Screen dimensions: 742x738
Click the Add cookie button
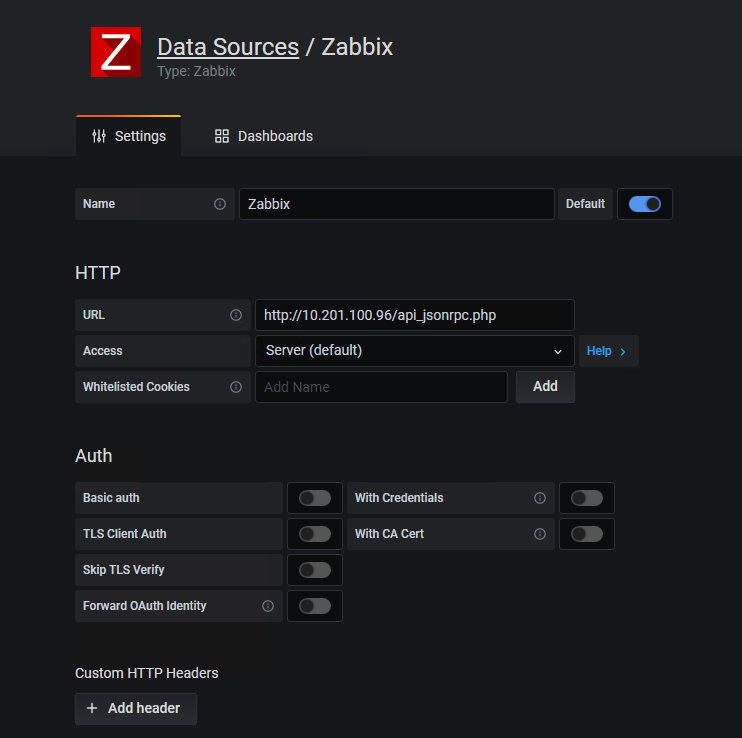pos(545,387)
